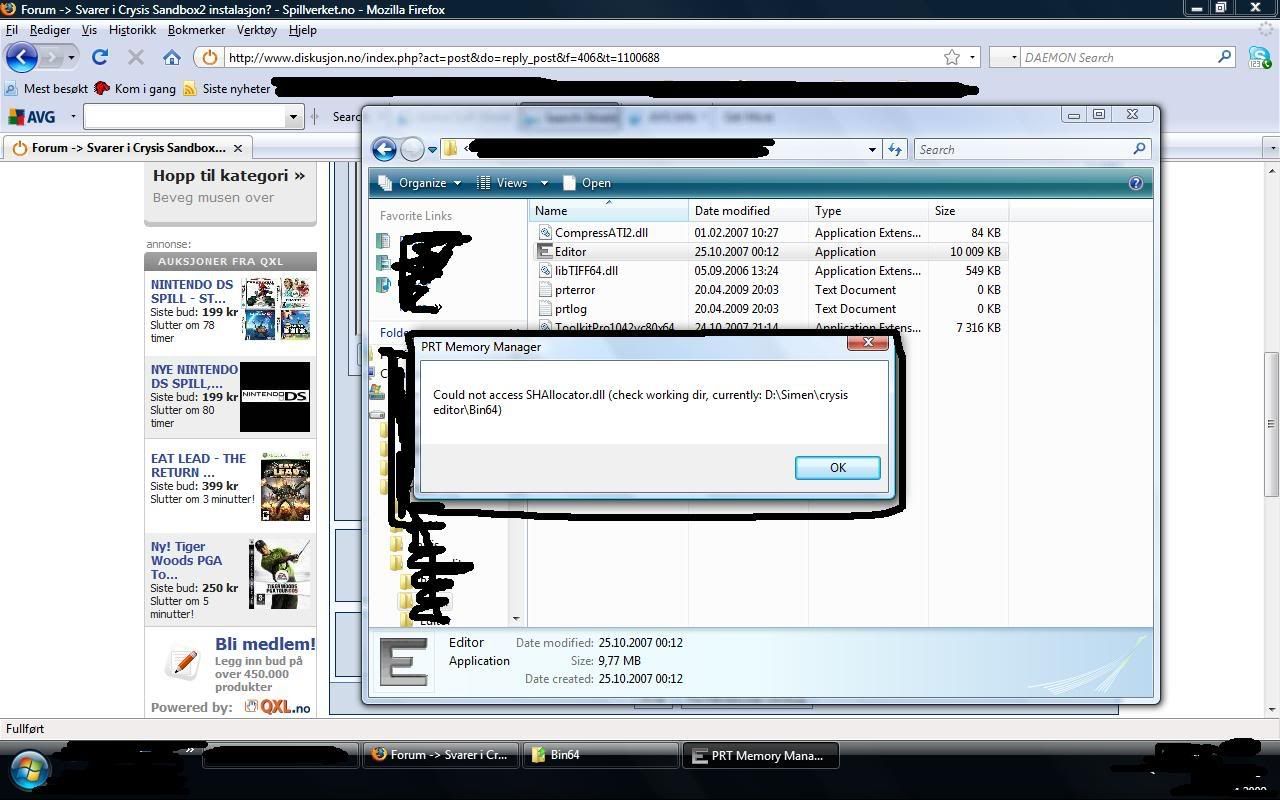The image size is (1280, 800).
Task: Open AVG logo dropdown arrow
Action: pos(73,117)
